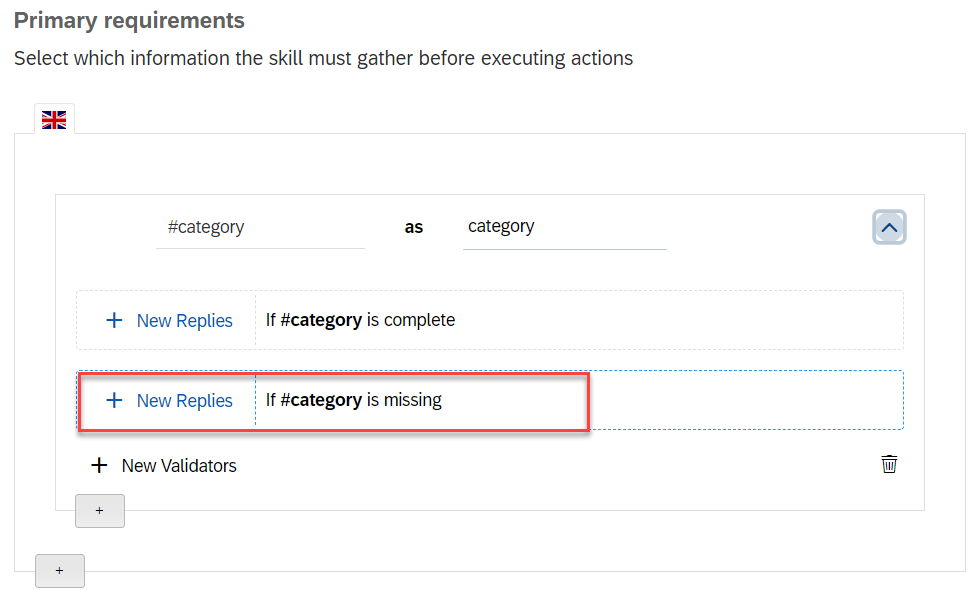
Task: Open New Replies for "If #category is missing"
Action: tap(184, 401)
